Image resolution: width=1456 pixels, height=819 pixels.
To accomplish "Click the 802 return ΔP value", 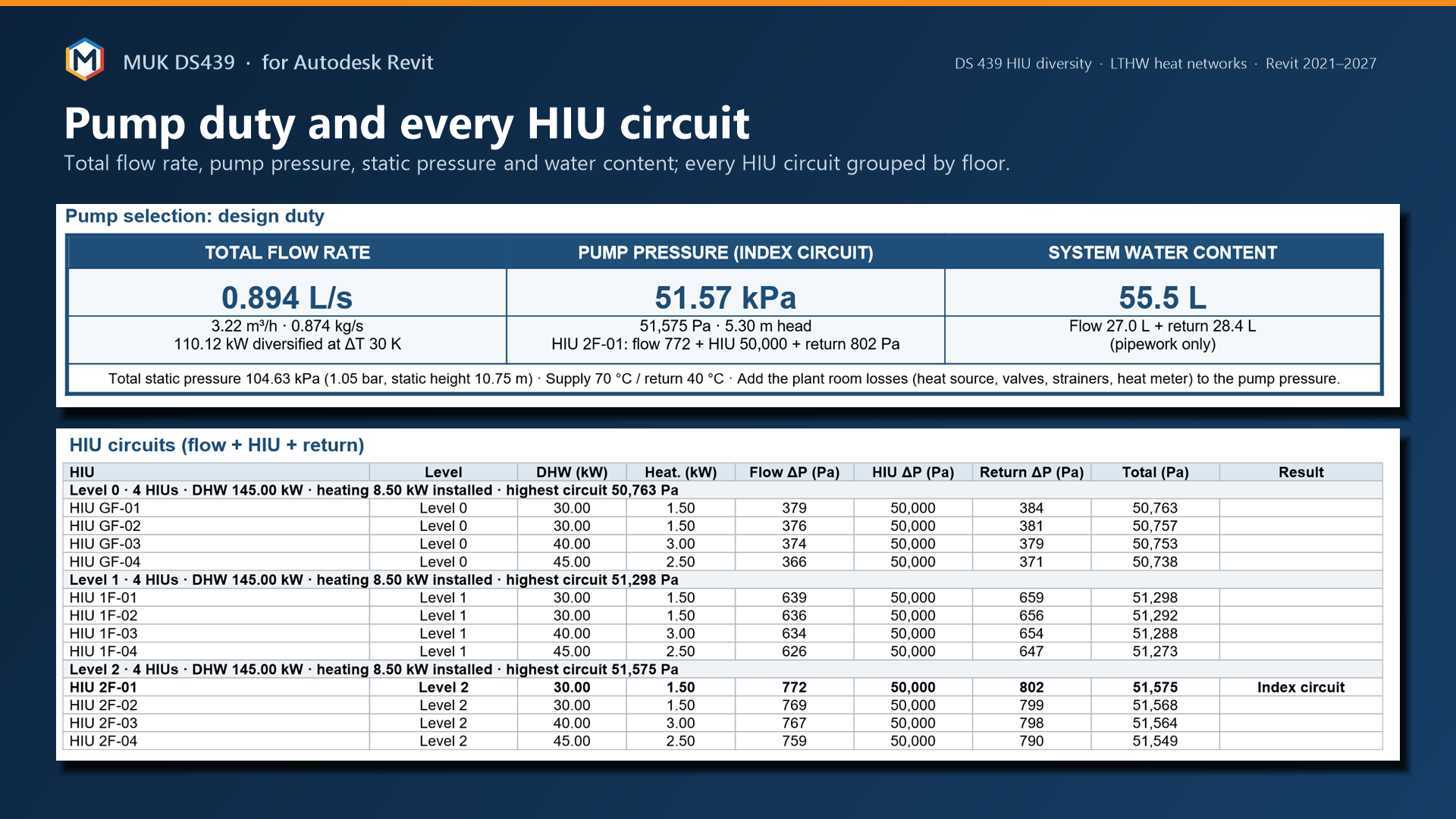I will click(1031, 687).
